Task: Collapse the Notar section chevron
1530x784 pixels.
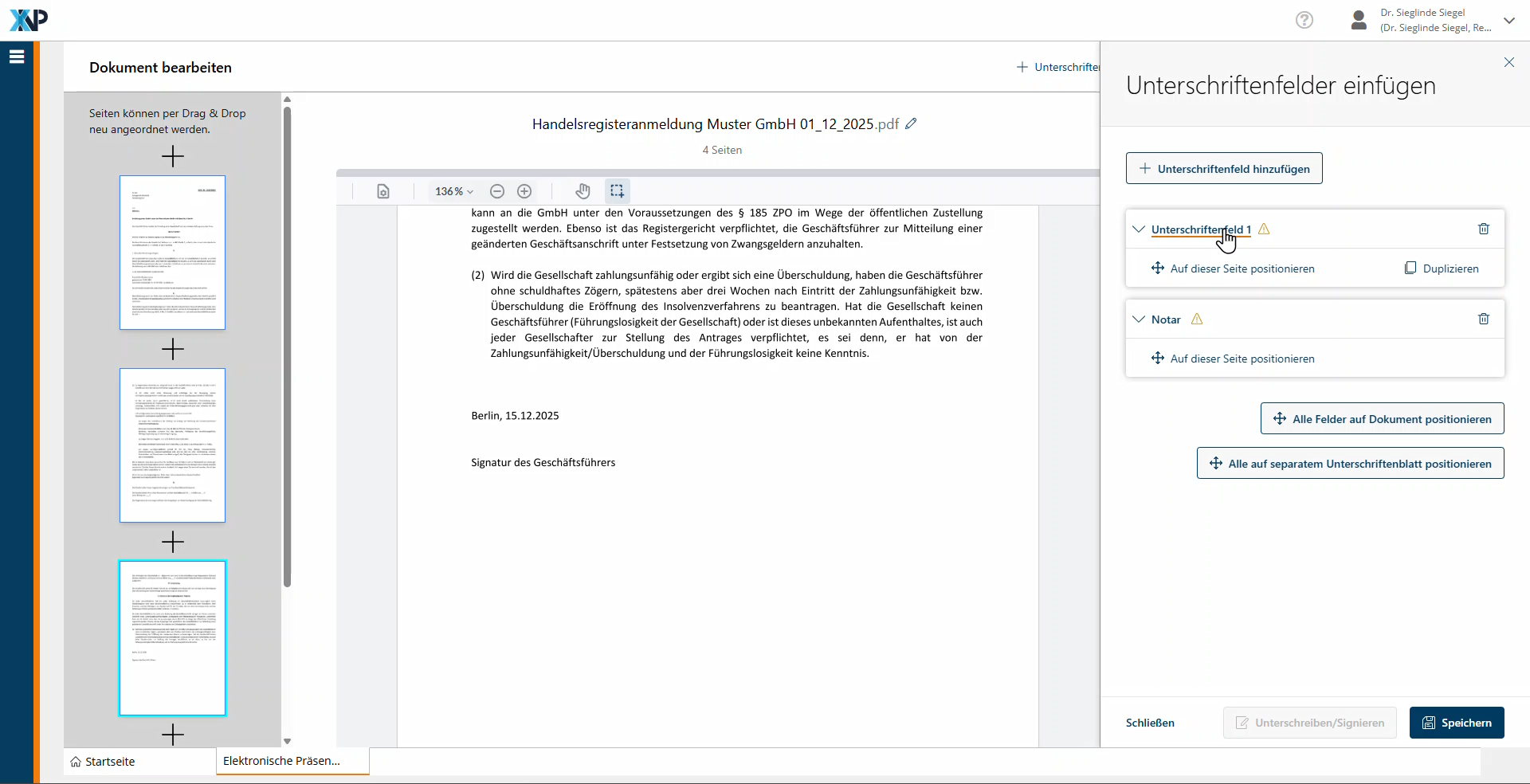Action: 1139,319
